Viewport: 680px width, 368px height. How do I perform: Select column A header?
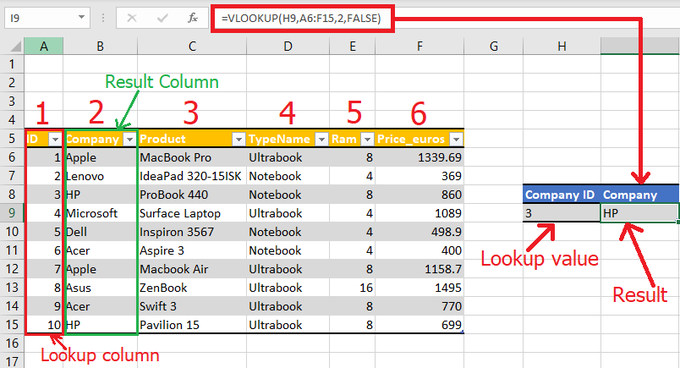[x=44, y=46]
